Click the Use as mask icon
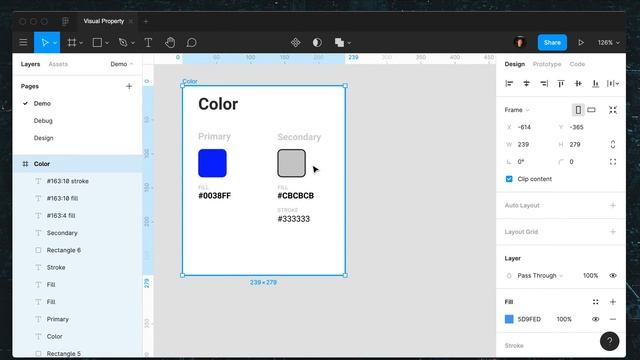Viewport: 640px width, 360px height. point(317,42)
